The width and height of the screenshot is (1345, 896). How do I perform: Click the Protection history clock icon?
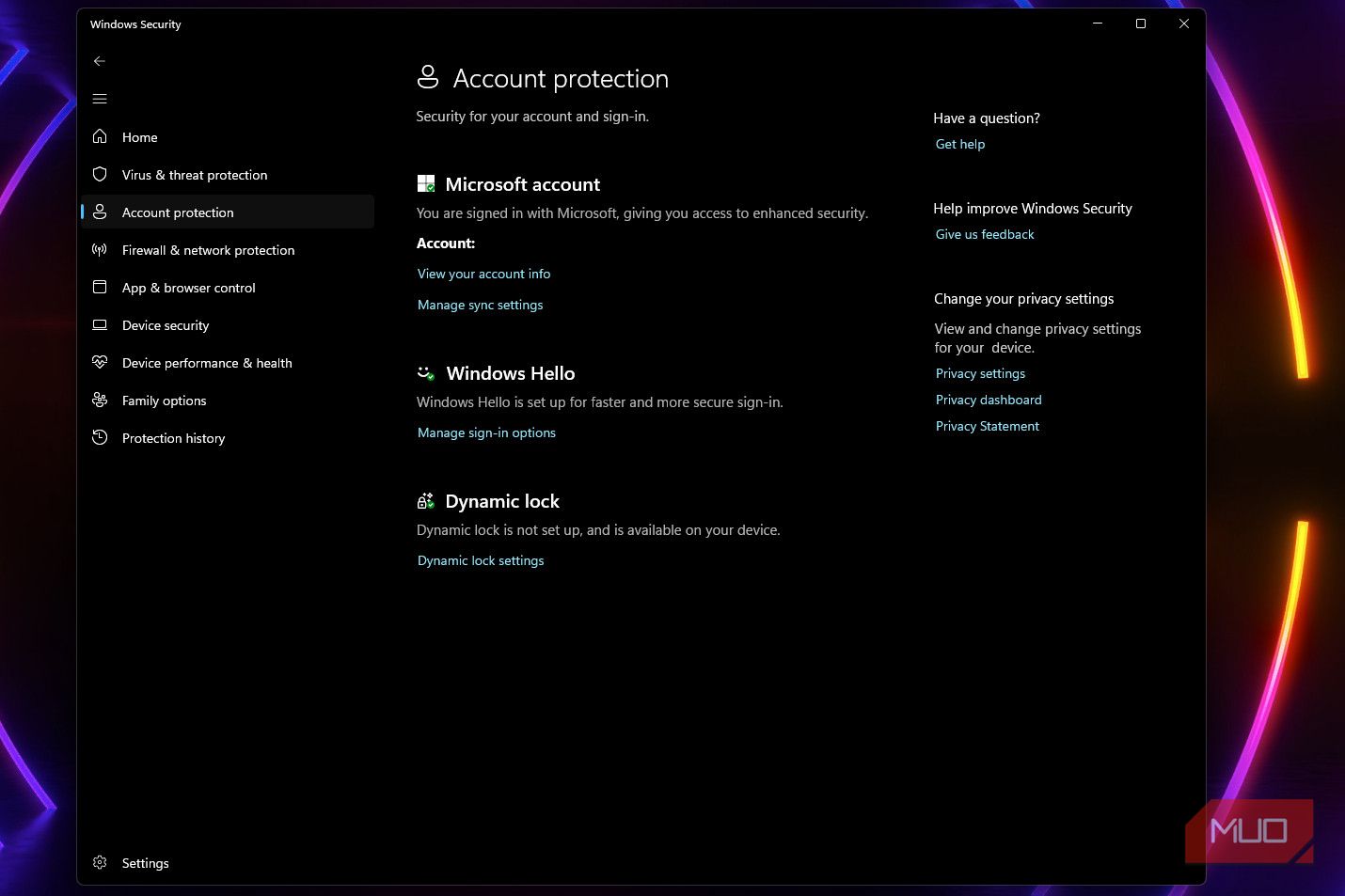pos(100,438)
